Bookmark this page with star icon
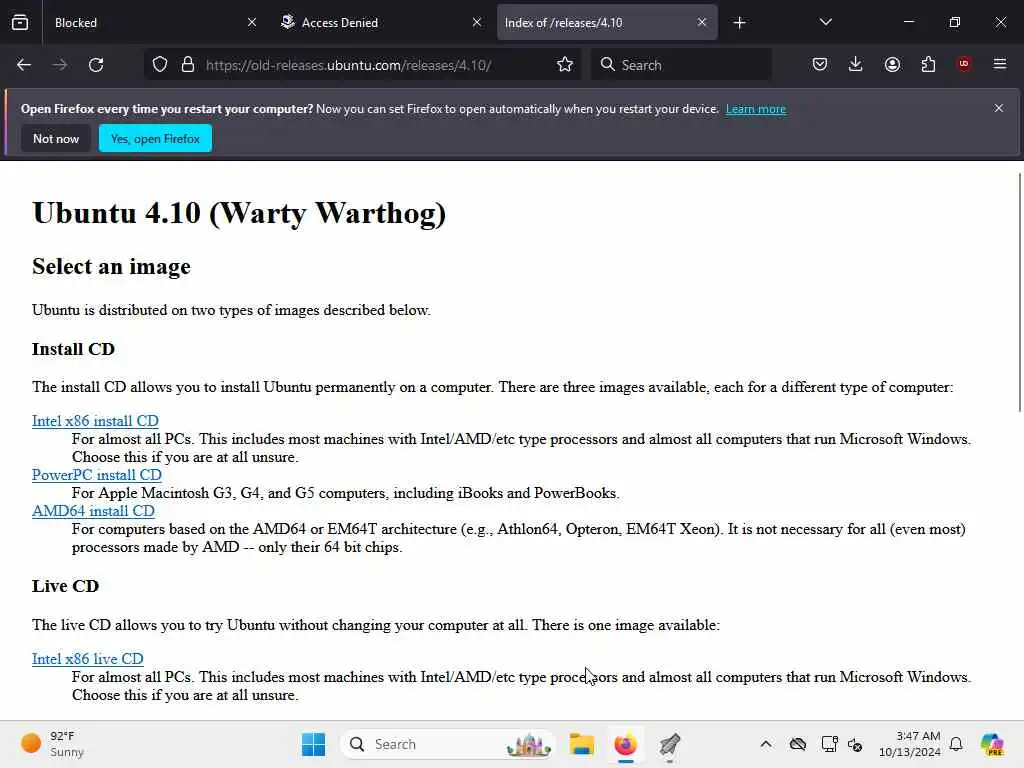The width and height of the screenshot is (1024, 768). (x=565, y=65)
